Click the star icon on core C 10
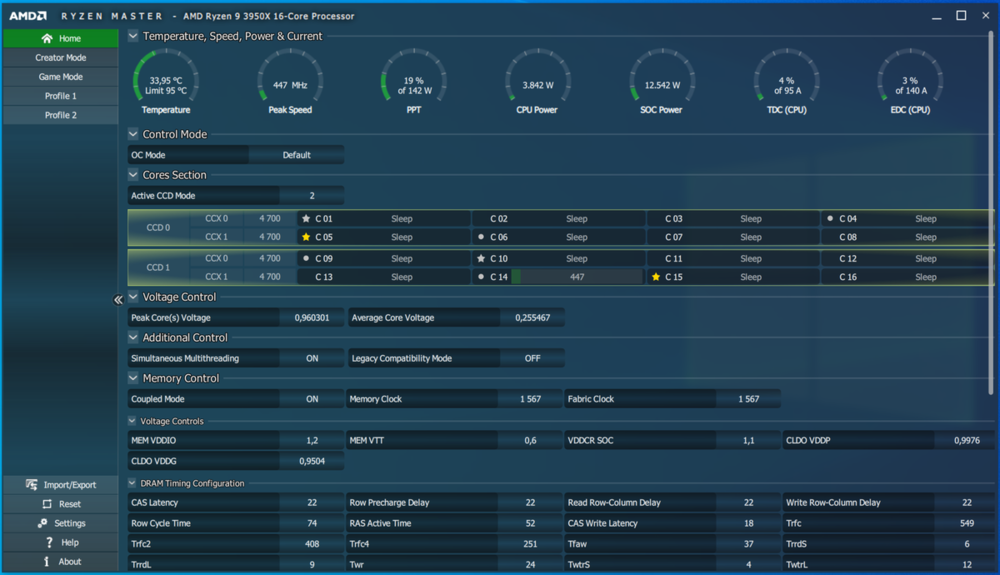 [481, 258]
